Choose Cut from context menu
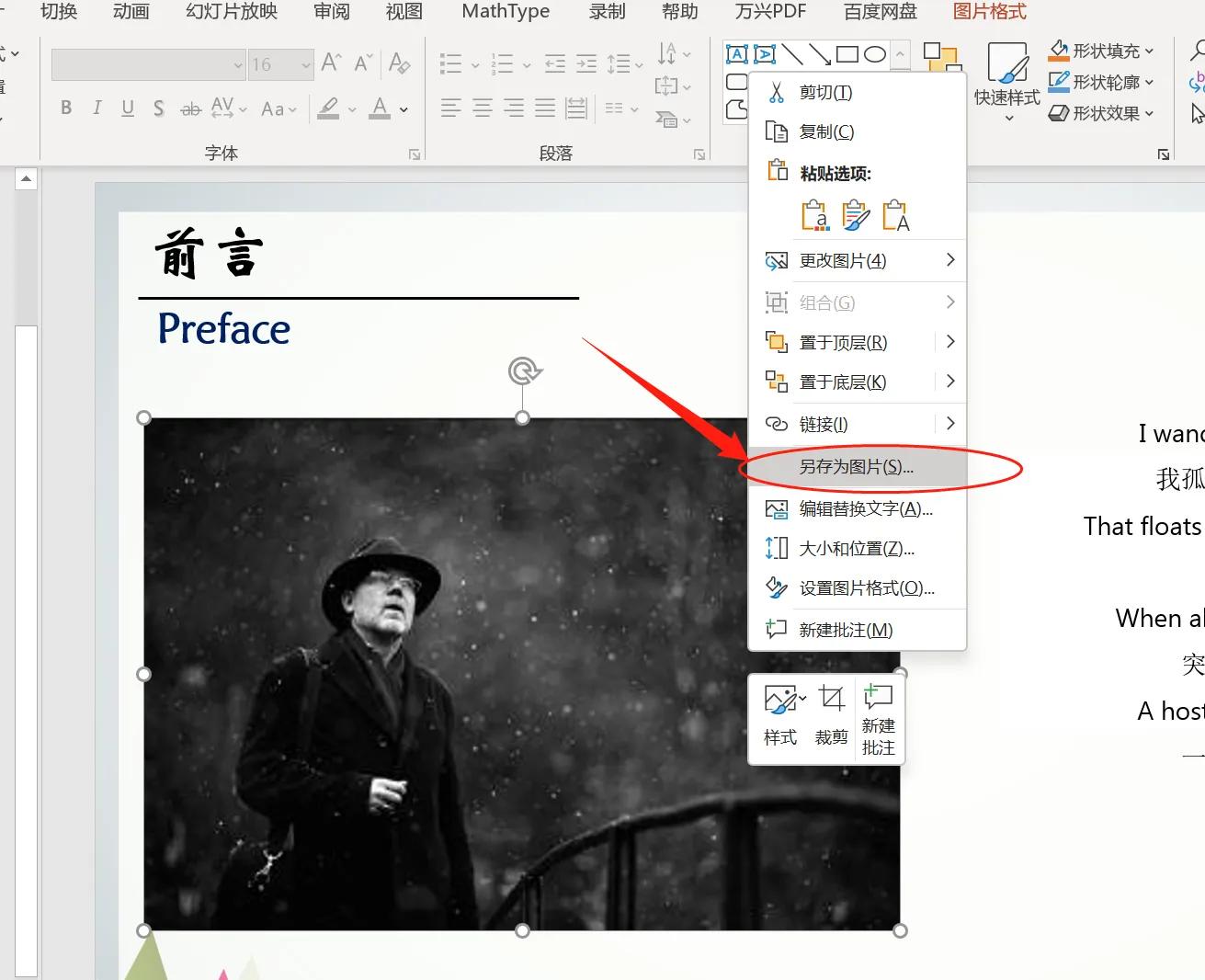The image size is (1205, 980). click(x=858, y=93)
